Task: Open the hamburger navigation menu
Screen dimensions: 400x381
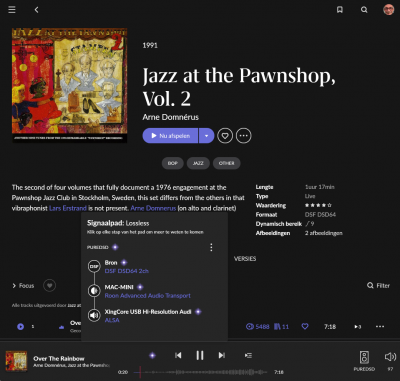Action: [x=12, y=10]
